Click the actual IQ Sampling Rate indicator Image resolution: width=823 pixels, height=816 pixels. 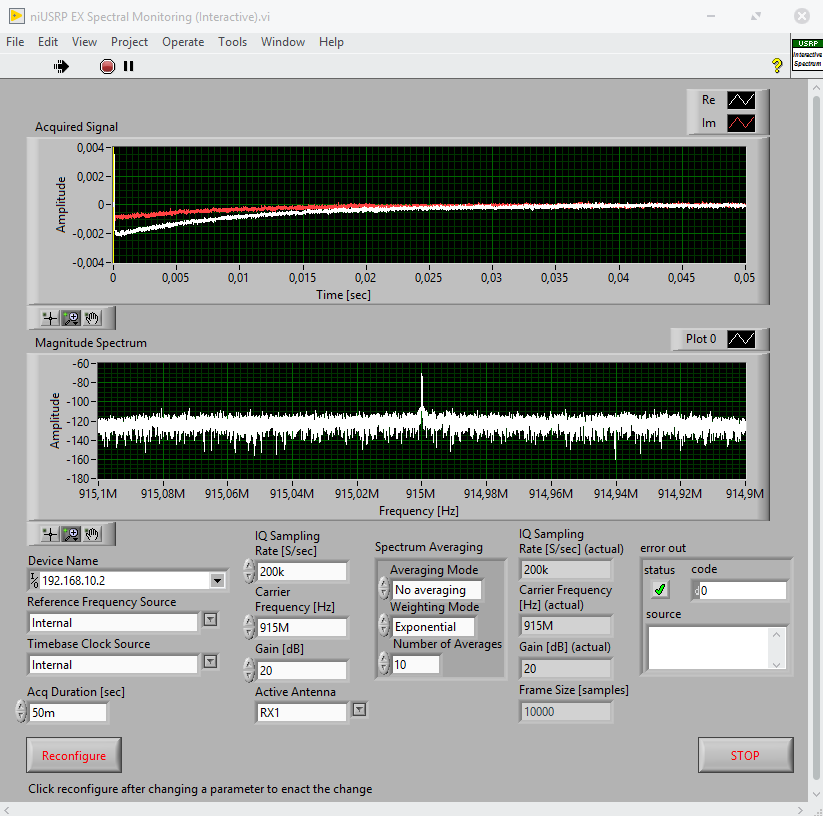coord(566,569)
